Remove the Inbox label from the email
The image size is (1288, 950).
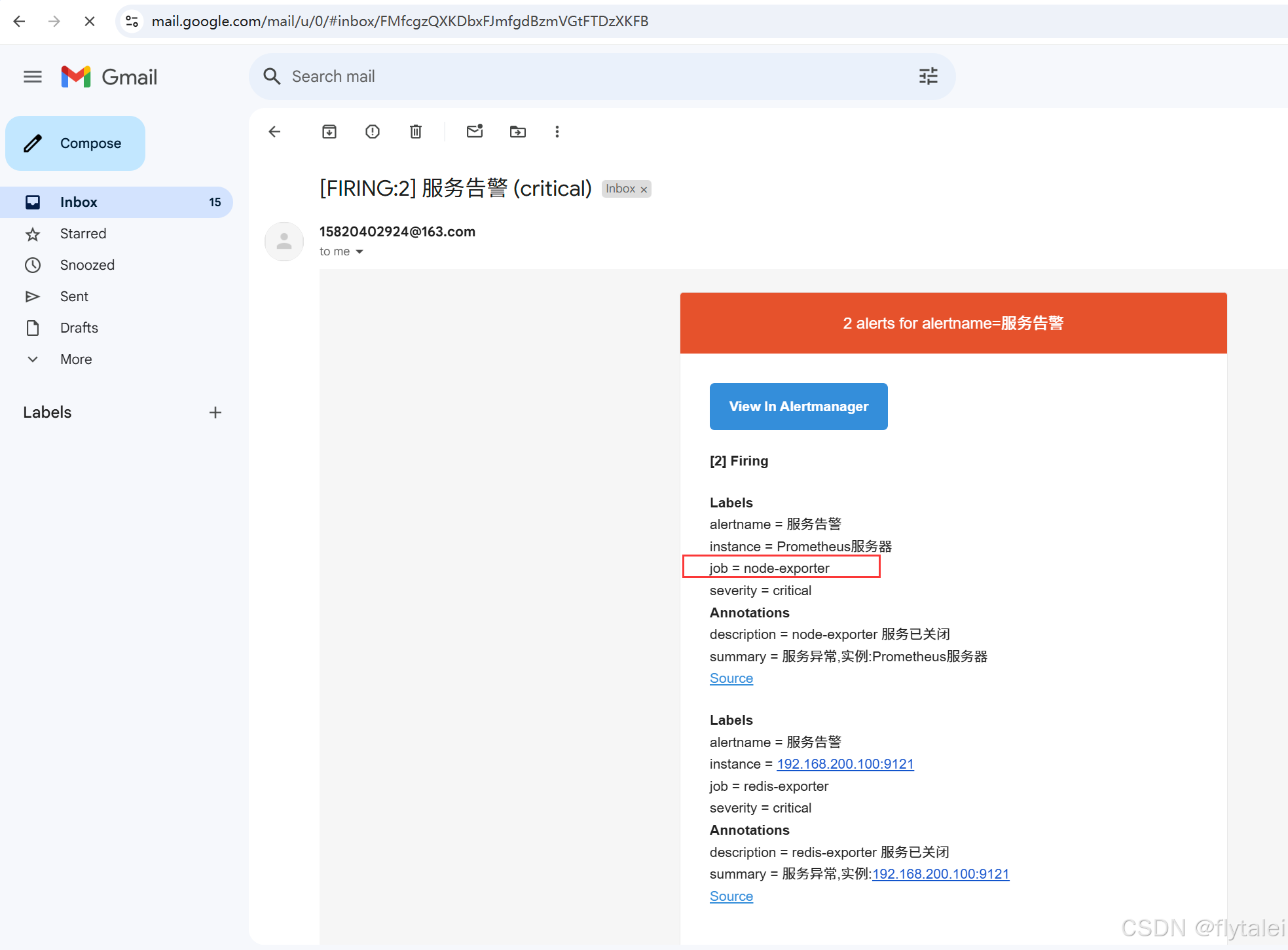tap(644, 189)
